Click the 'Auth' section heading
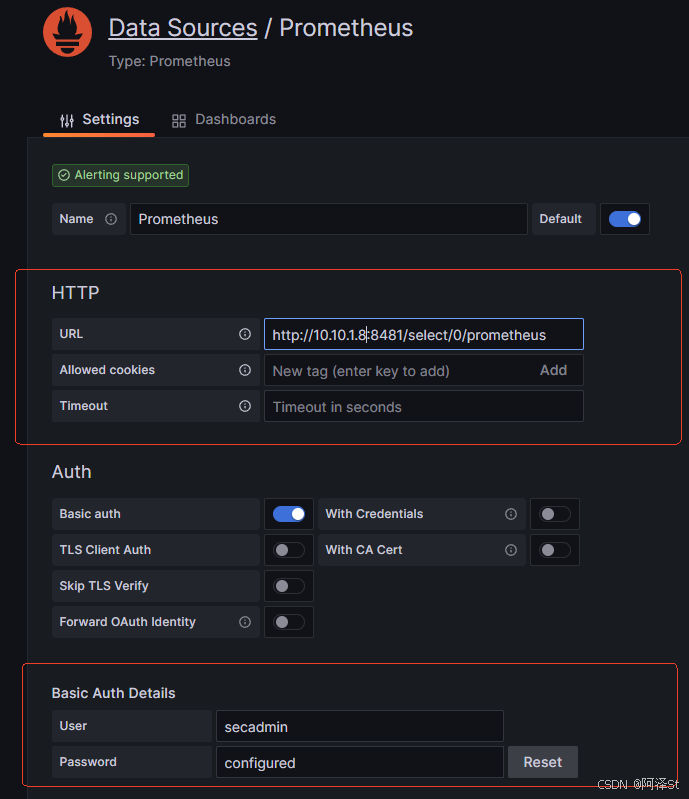The height and width of the screenshot is (799, 689). click(71, 472)
